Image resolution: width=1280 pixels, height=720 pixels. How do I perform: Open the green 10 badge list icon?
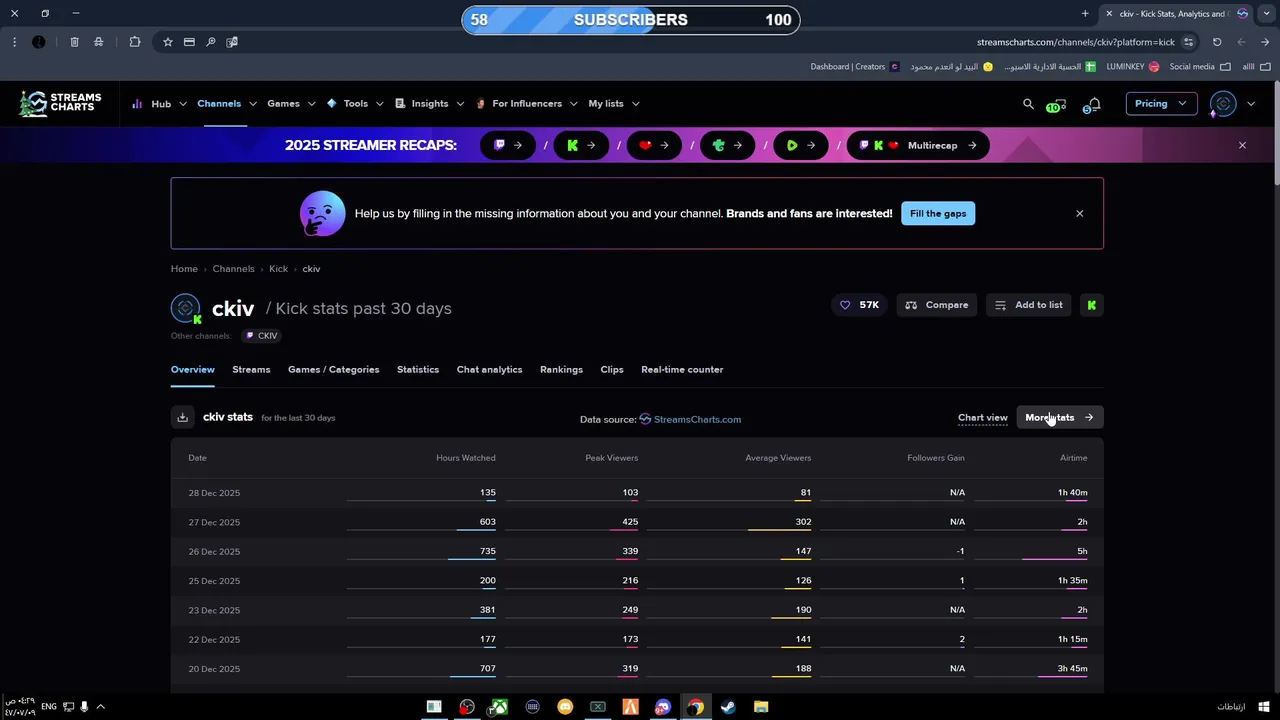coord(1056,104)
